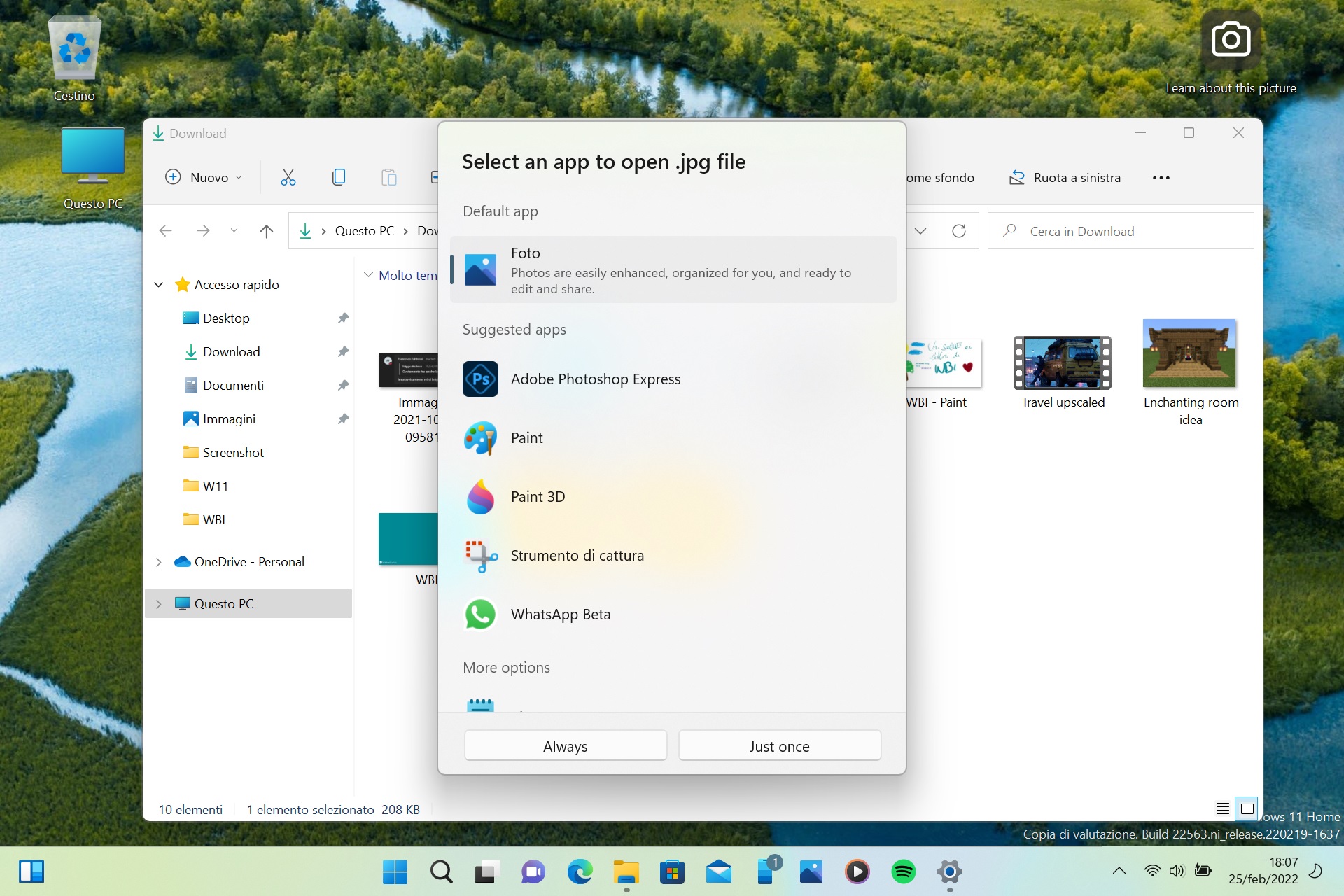
Task: Switch to details list view
Action: 1223,808
